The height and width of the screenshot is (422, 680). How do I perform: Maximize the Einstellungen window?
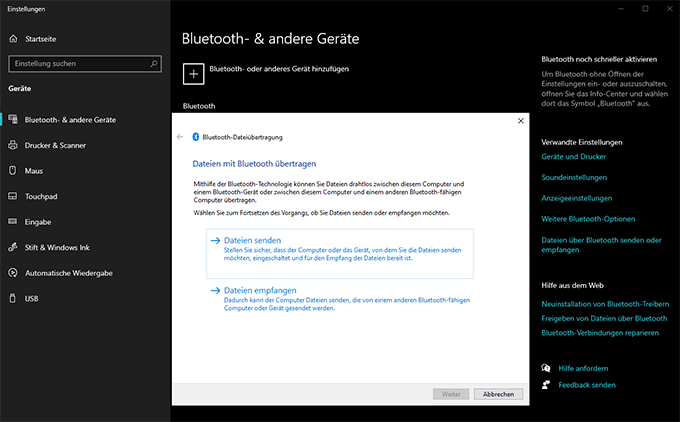(x=645, y=9)
